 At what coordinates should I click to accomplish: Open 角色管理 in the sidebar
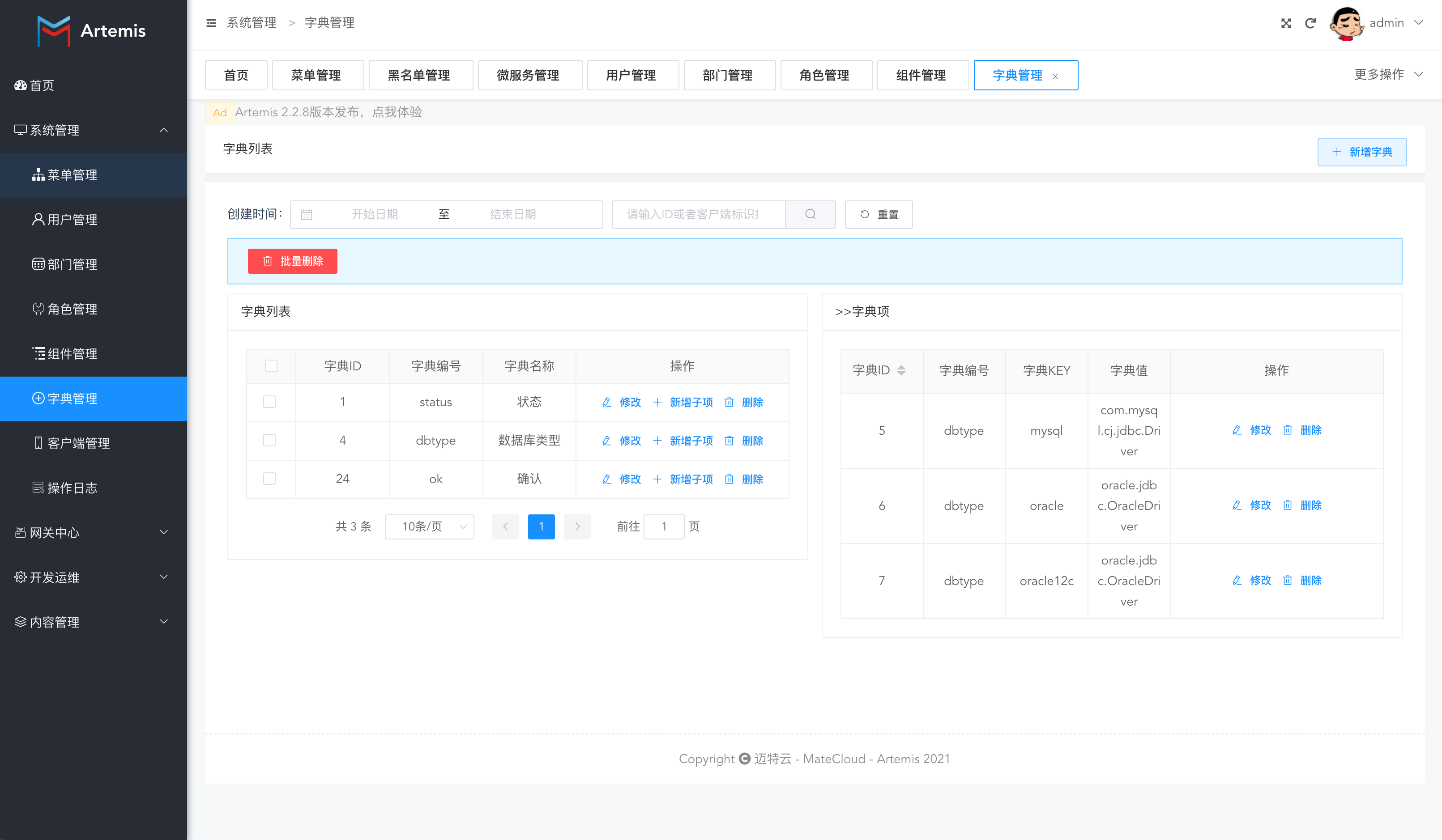point(93,309)
